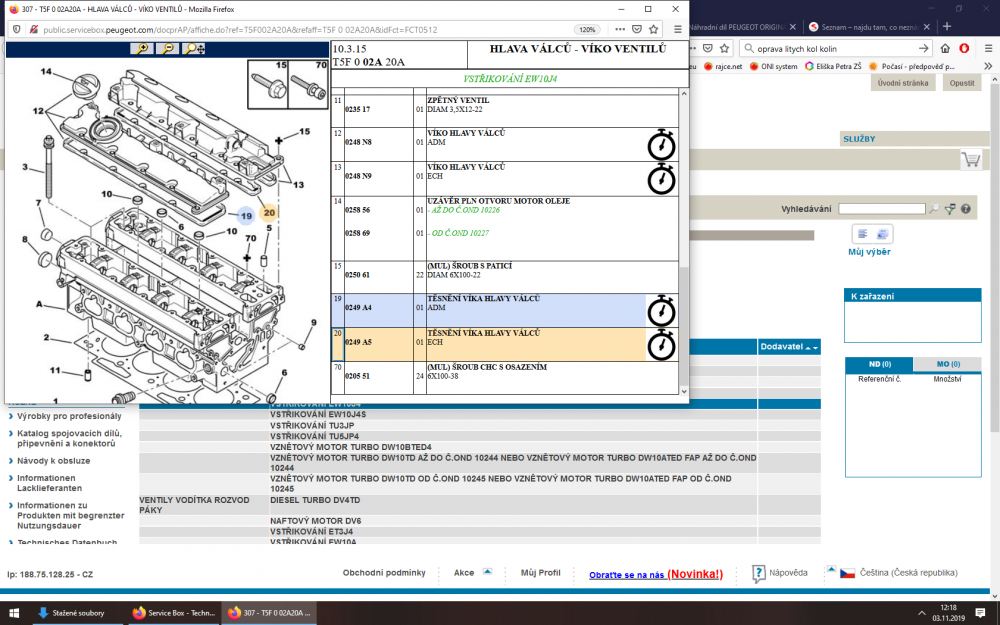Zoom out of the parts diagram

[x=167, y=48]
